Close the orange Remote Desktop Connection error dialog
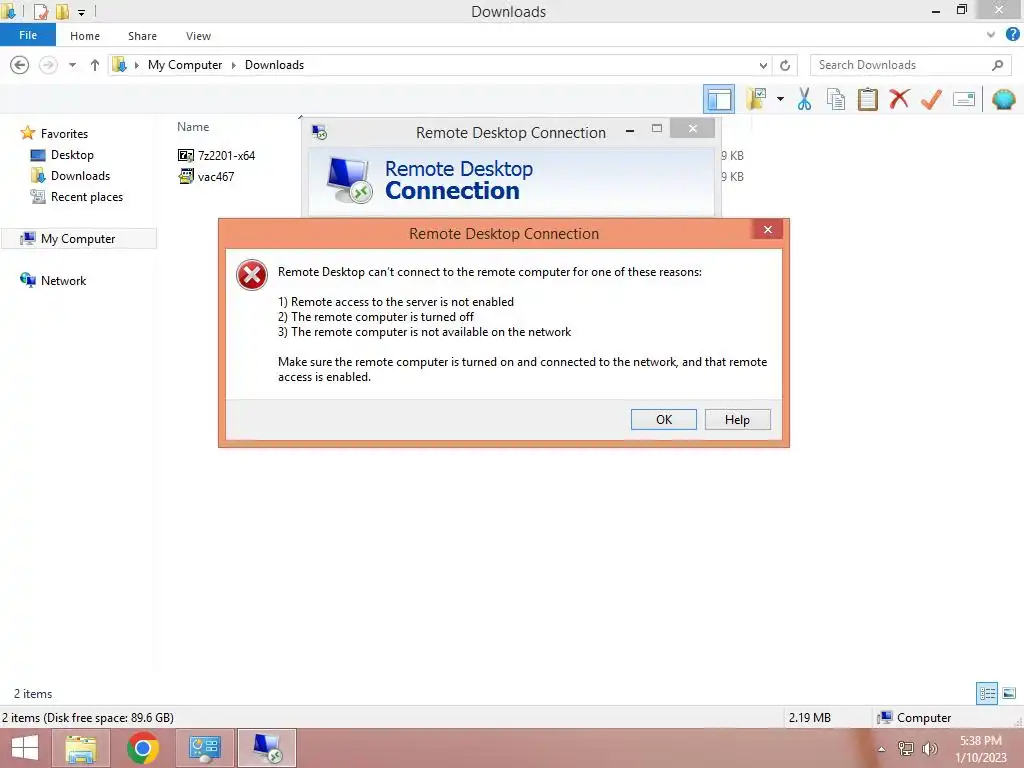Image resolution: width=1024 pixels, height=768 pixels. click(767, 229)
